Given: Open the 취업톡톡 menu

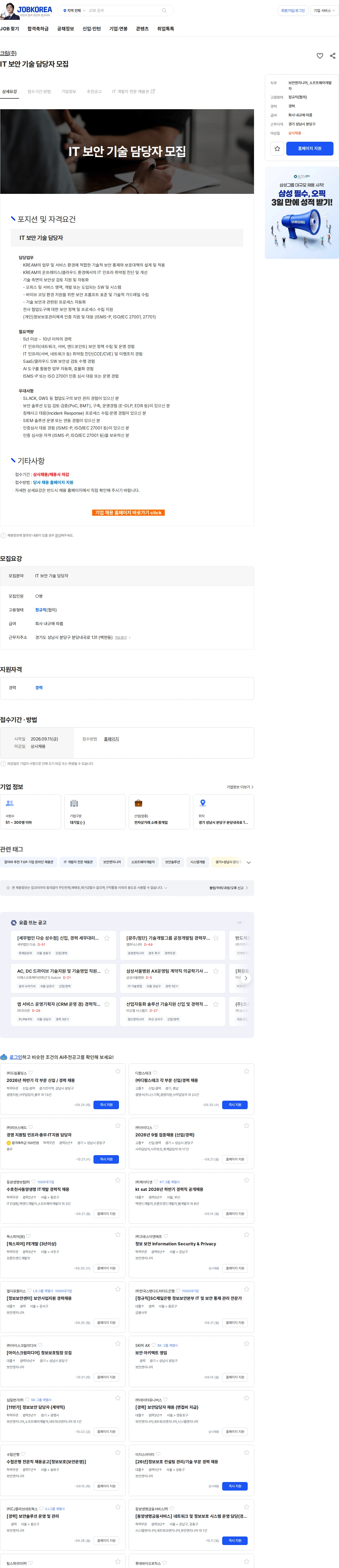Looking at the screenshot, I should point(165,29).
